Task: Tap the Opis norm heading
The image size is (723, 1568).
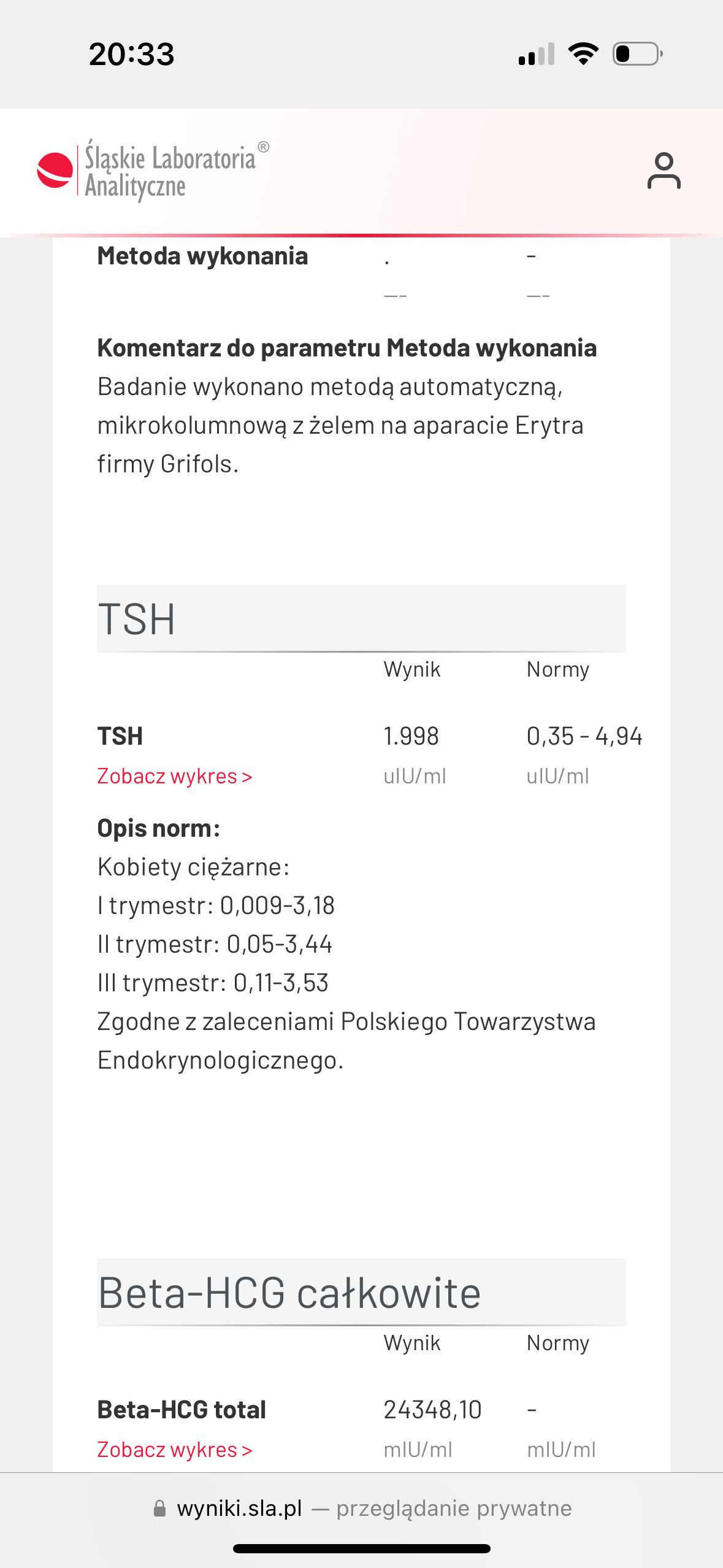Action: [159, 828]
